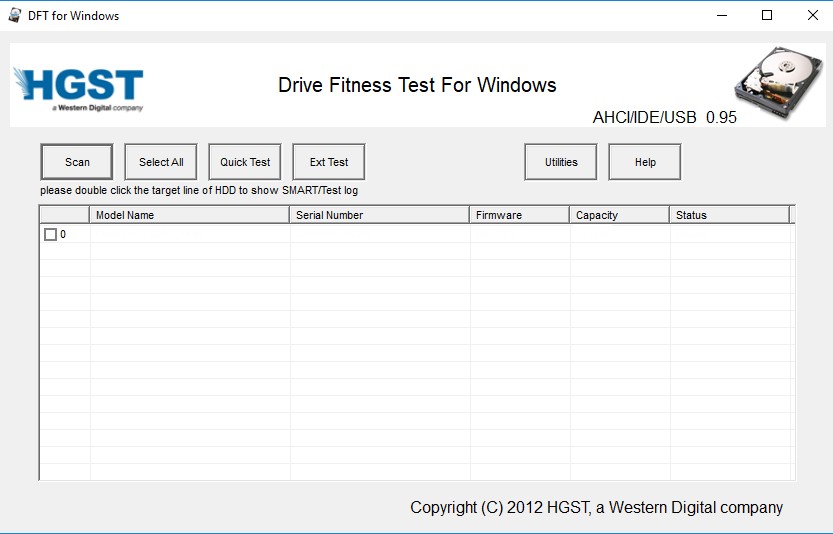Click the Capacity column header

pyautogui.click(x=619, y=215)
